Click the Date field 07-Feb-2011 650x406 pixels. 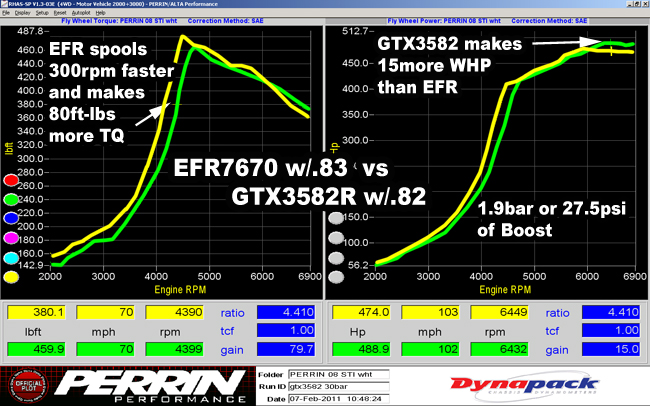pos(339,399)
